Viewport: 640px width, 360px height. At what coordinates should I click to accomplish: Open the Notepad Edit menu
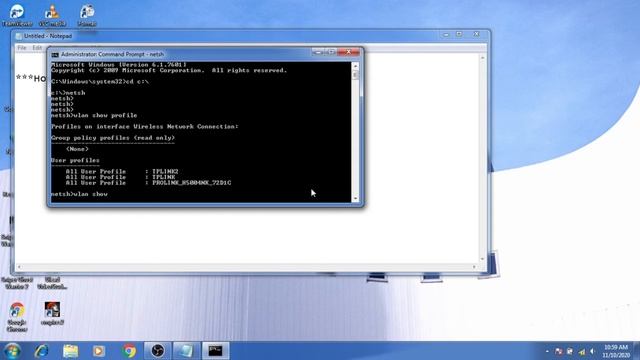click(x=37, y=48)
